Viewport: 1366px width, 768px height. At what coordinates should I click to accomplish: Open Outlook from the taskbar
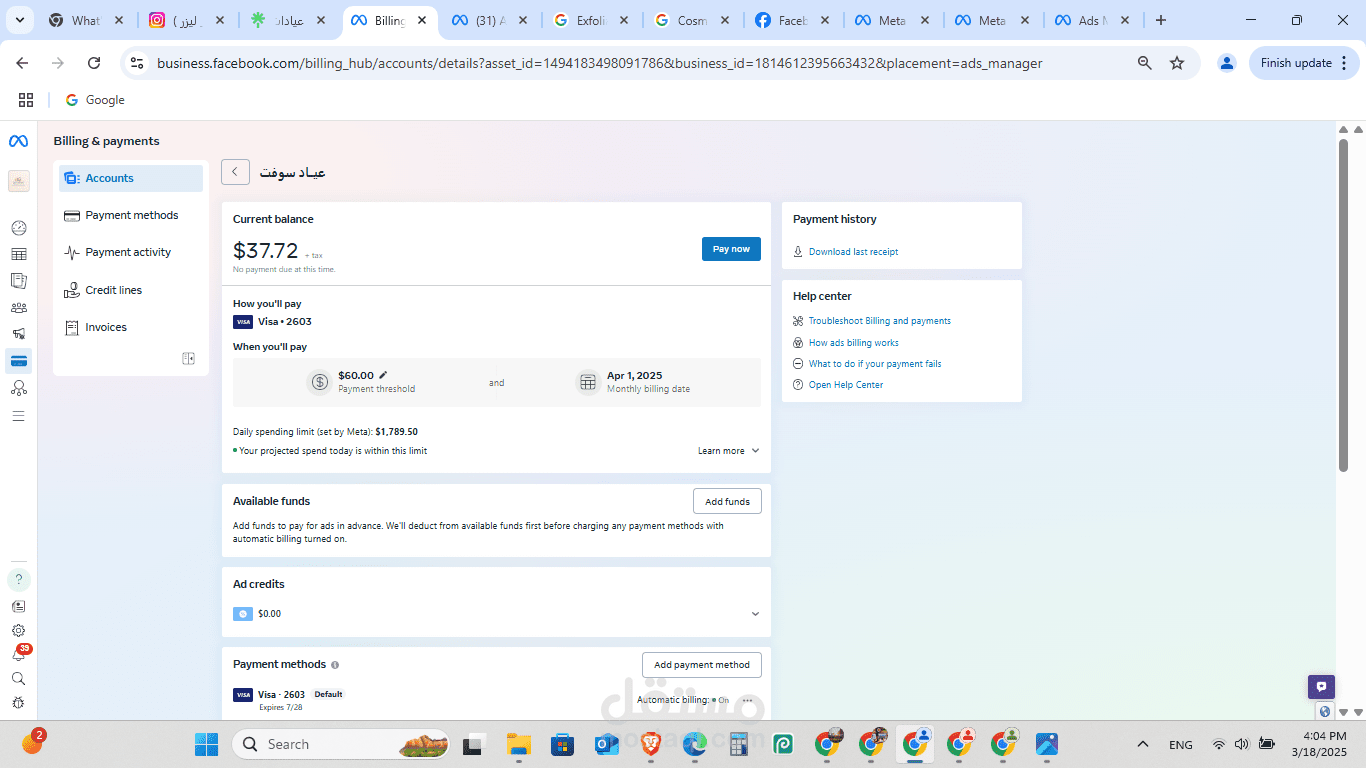click(x=607, y=744)
